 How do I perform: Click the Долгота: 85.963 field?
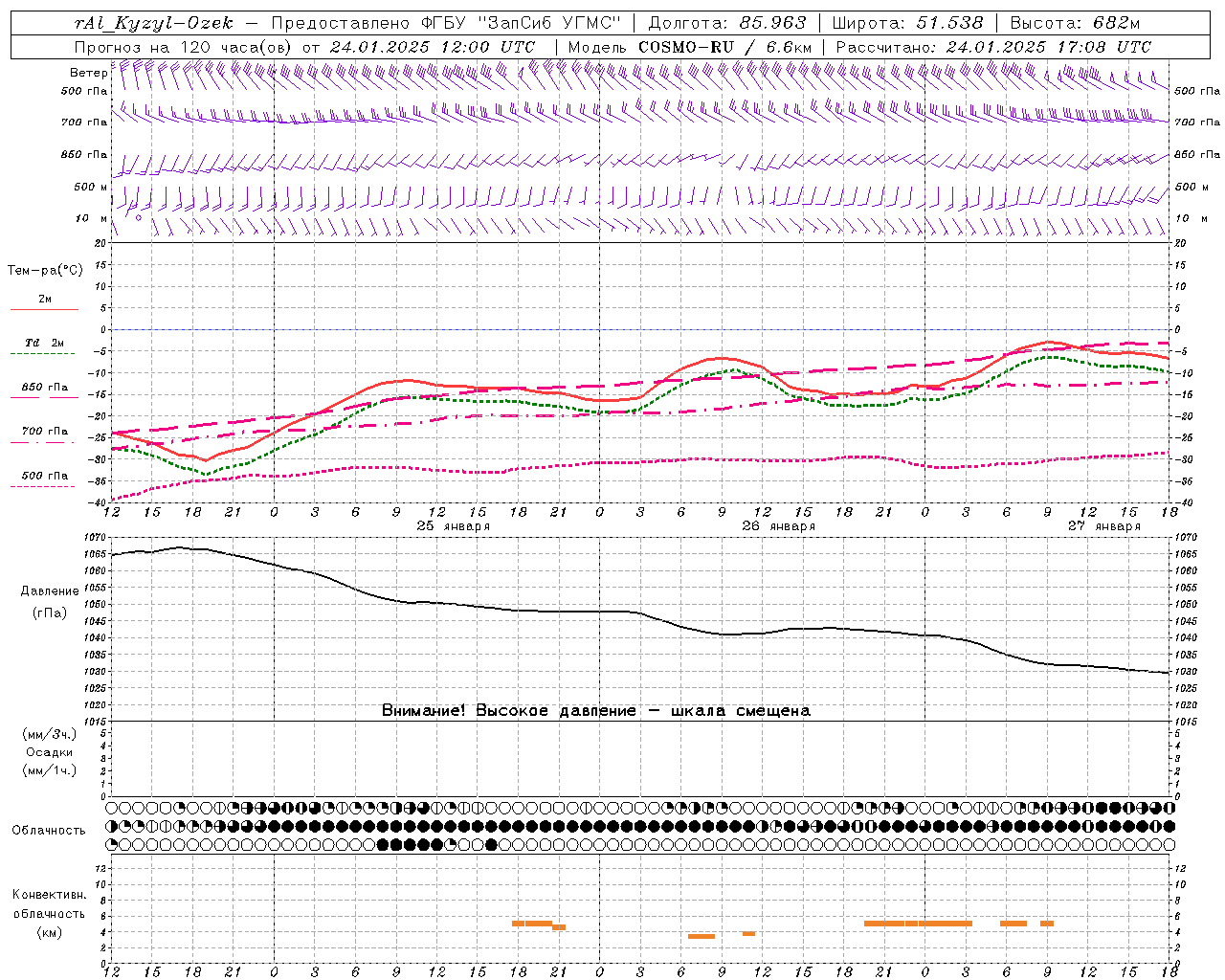[727, 23]
